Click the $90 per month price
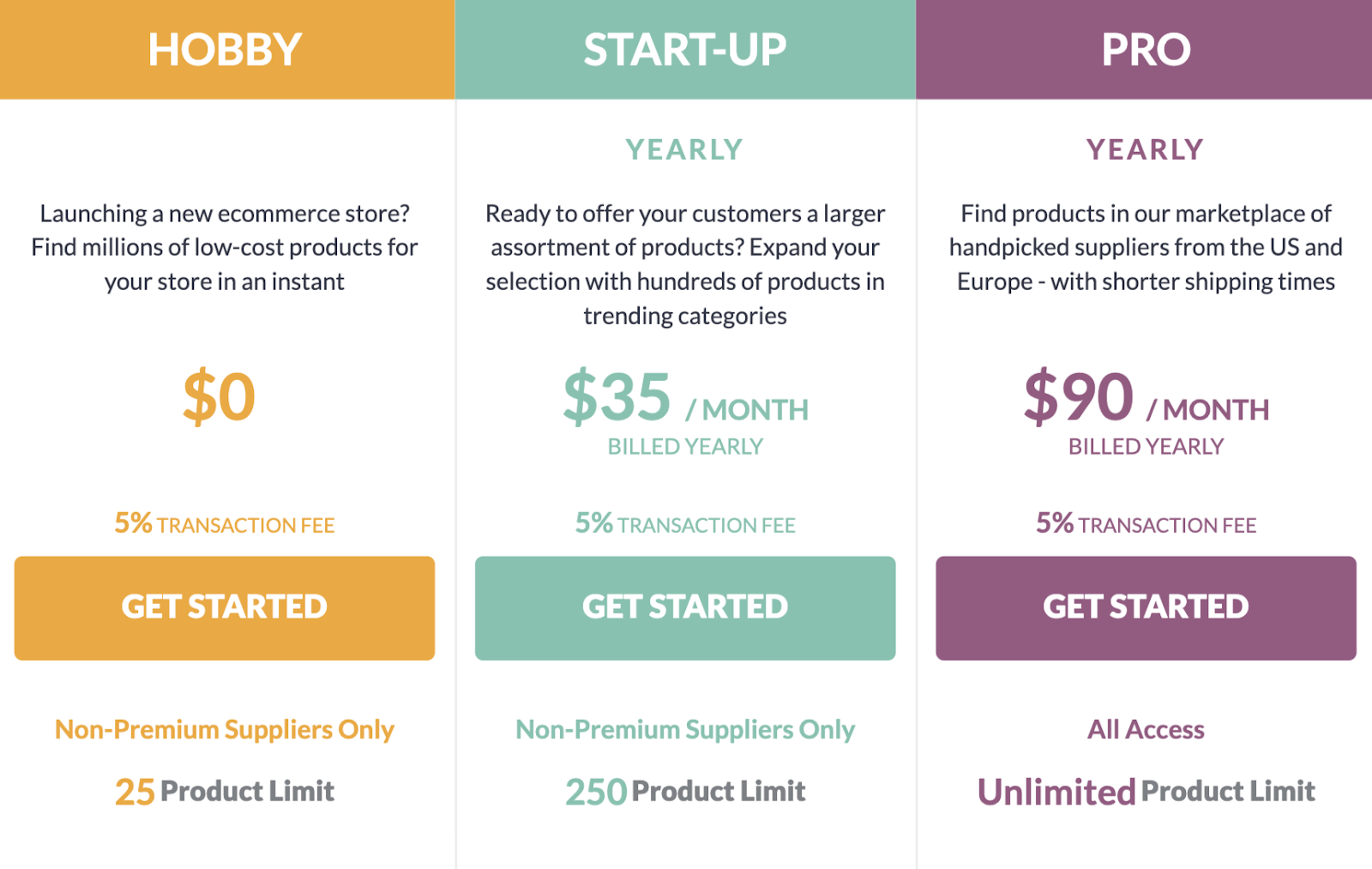Screen dimensions: 1372x869 (x=1145, y=399)
